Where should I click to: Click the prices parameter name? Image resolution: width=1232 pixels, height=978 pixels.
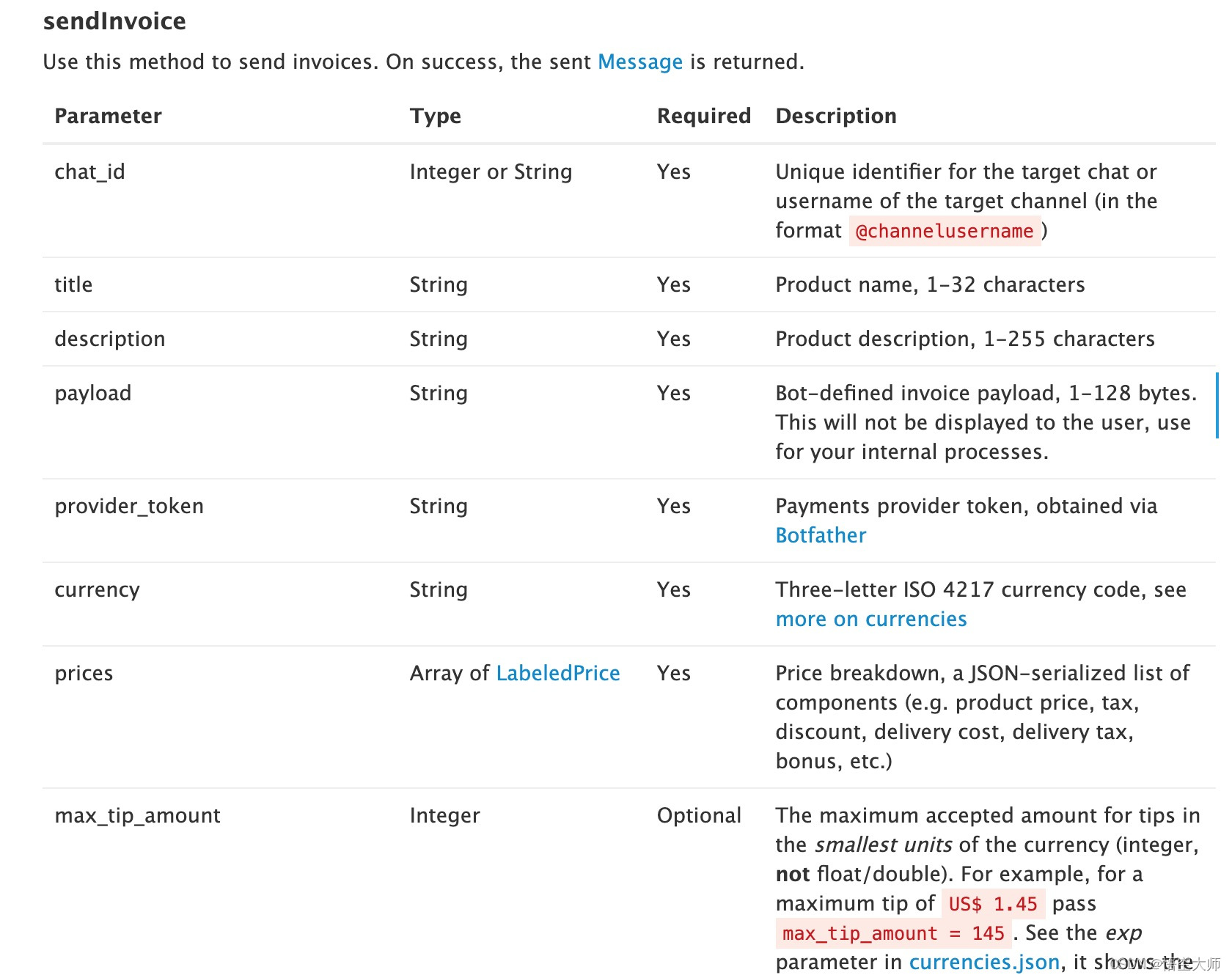(84, 674)
